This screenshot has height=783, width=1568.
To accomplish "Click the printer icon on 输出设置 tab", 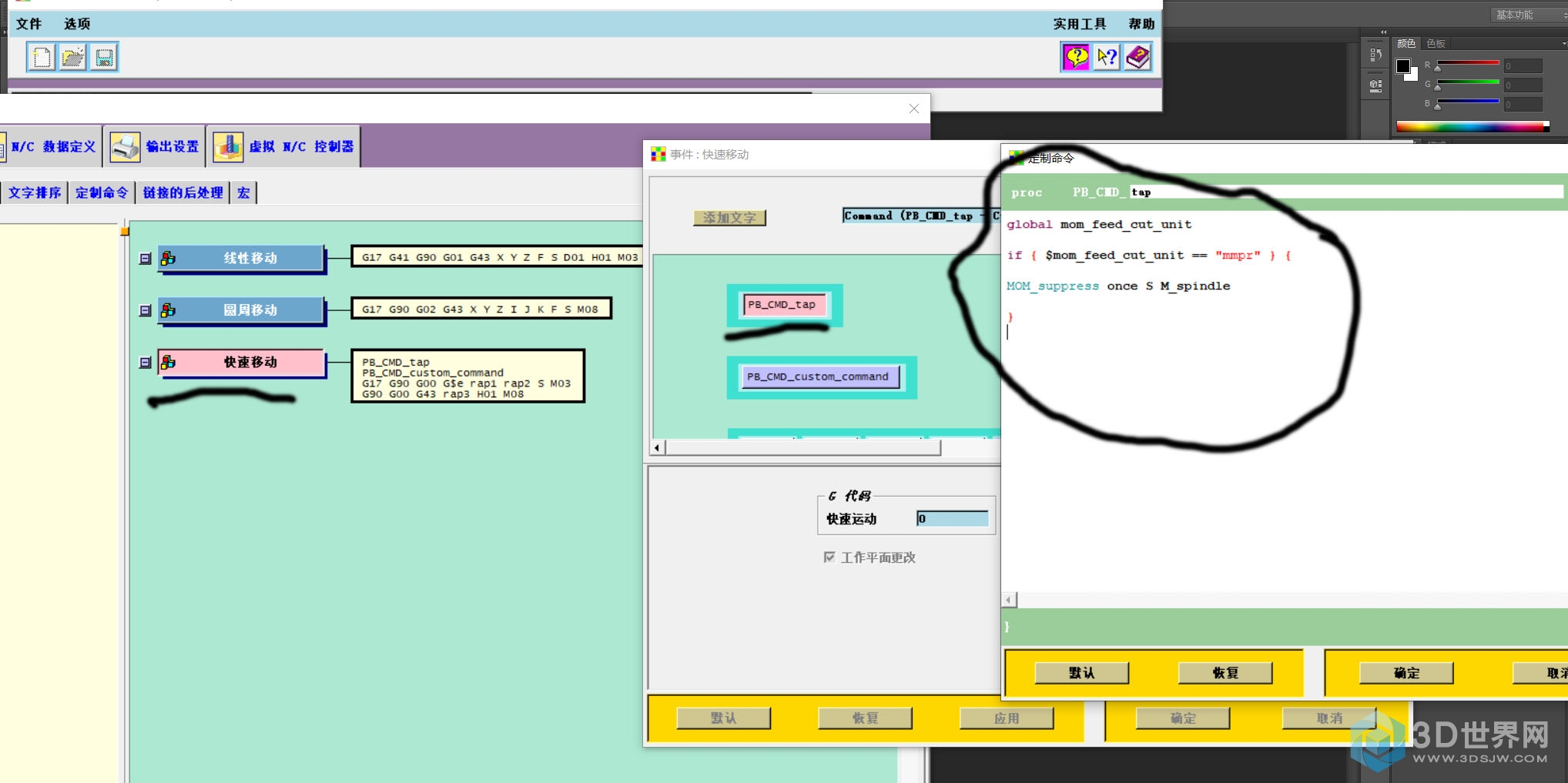I will tap(125, 146).
